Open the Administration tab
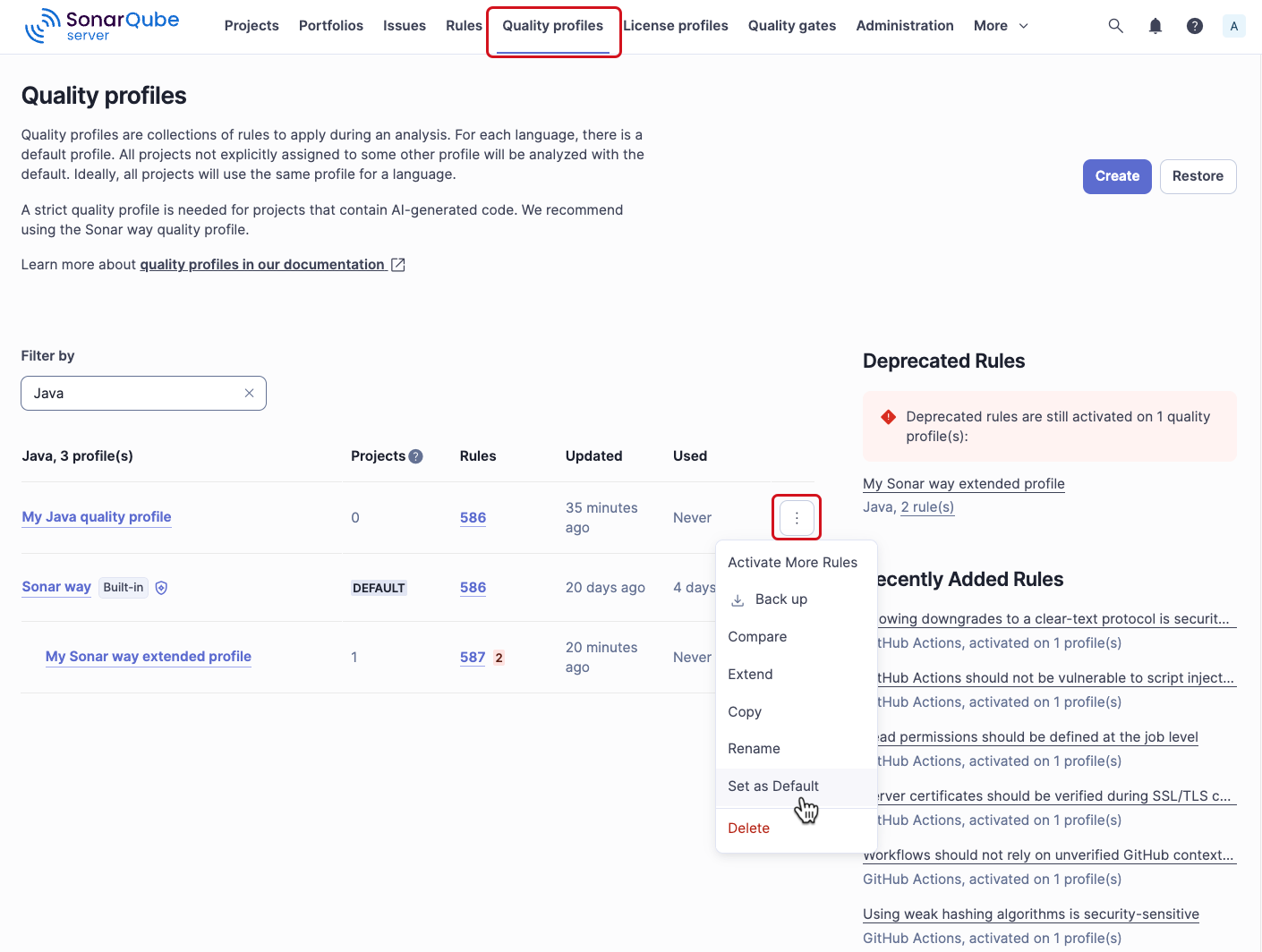The image size is (1262, 952). coord(905,26)
